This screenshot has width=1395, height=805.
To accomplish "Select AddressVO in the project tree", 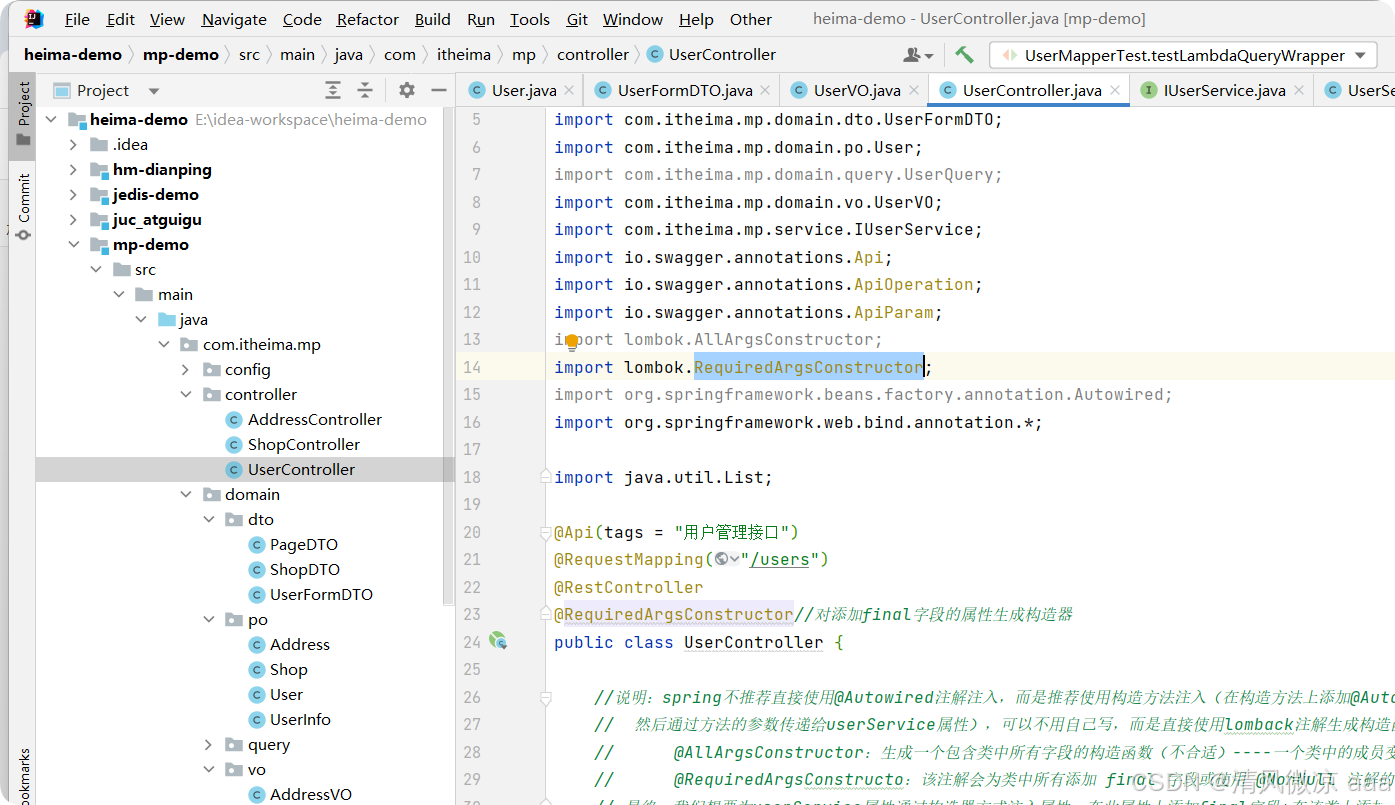I will pyautogui.click(x=311, y=794).
